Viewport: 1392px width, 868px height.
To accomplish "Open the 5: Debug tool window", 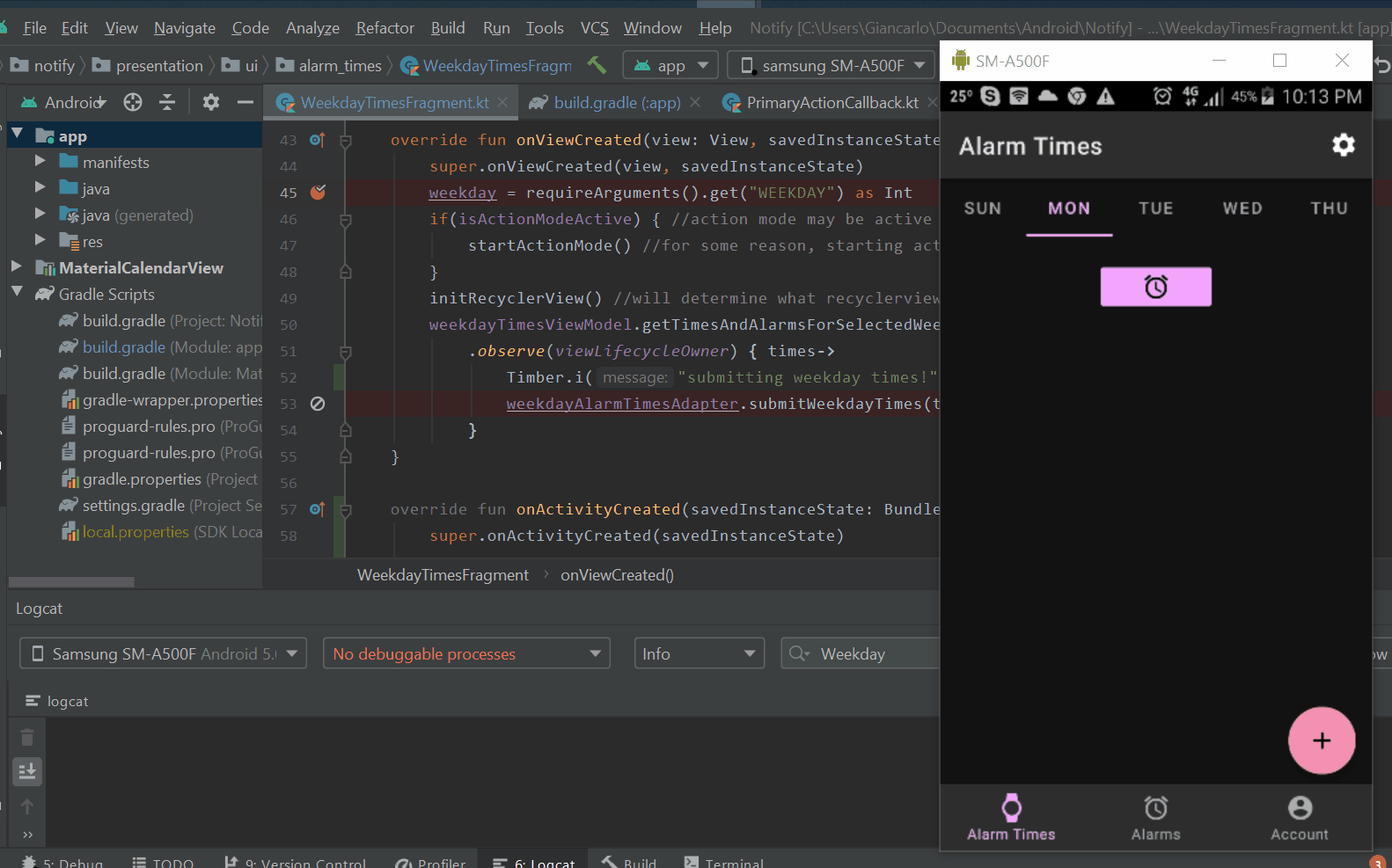I will click(x=62, y=863).
